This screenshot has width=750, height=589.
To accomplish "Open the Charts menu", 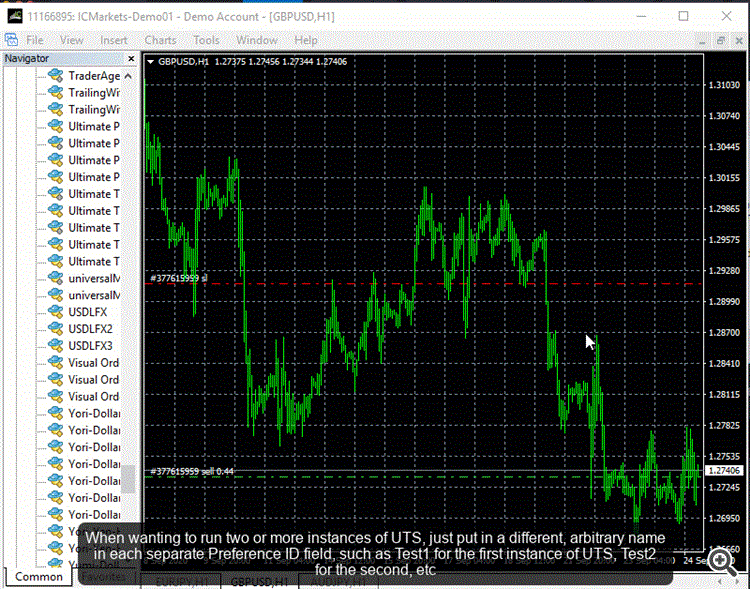I will (160, 40).
